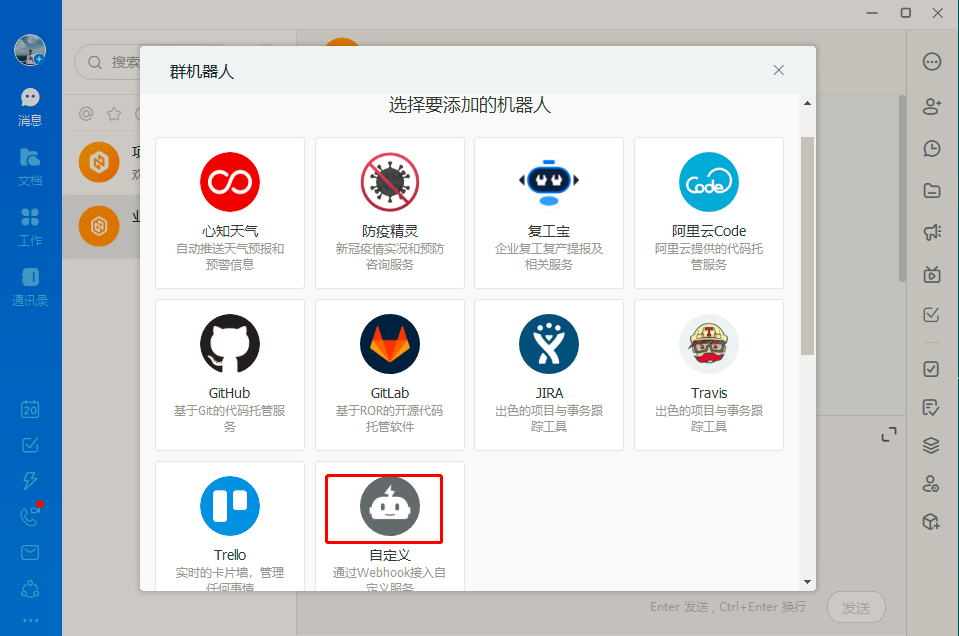
Task: Add the GitHub robot
Action: [230, 374]
